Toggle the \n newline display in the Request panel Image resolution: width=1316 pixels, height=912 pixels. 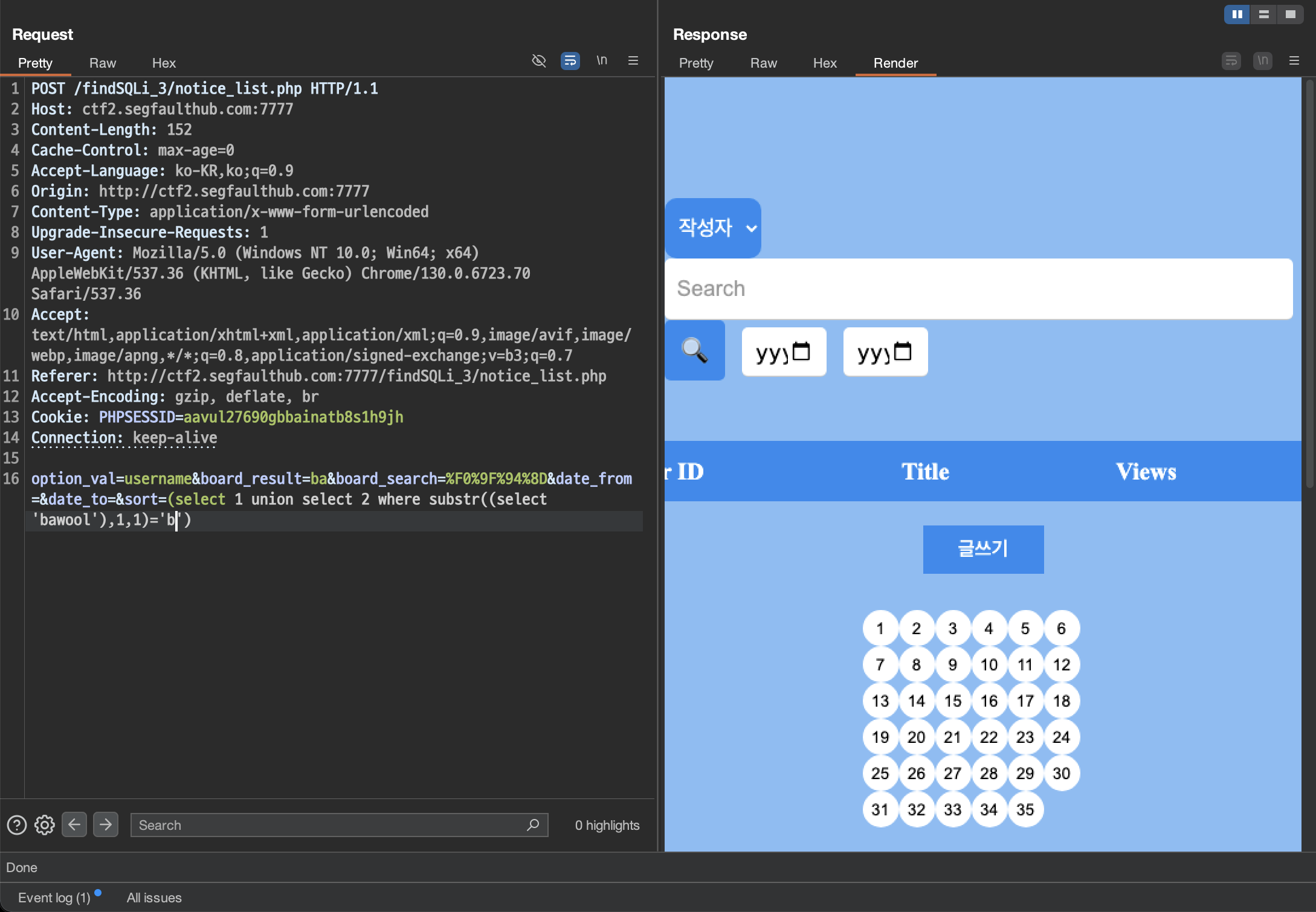point(602,60)
